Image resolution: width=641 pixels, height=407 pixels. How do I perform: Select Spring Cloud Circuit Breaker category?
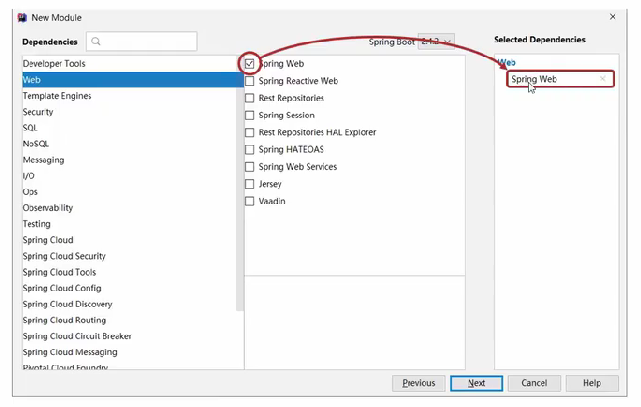click(131, 336)
